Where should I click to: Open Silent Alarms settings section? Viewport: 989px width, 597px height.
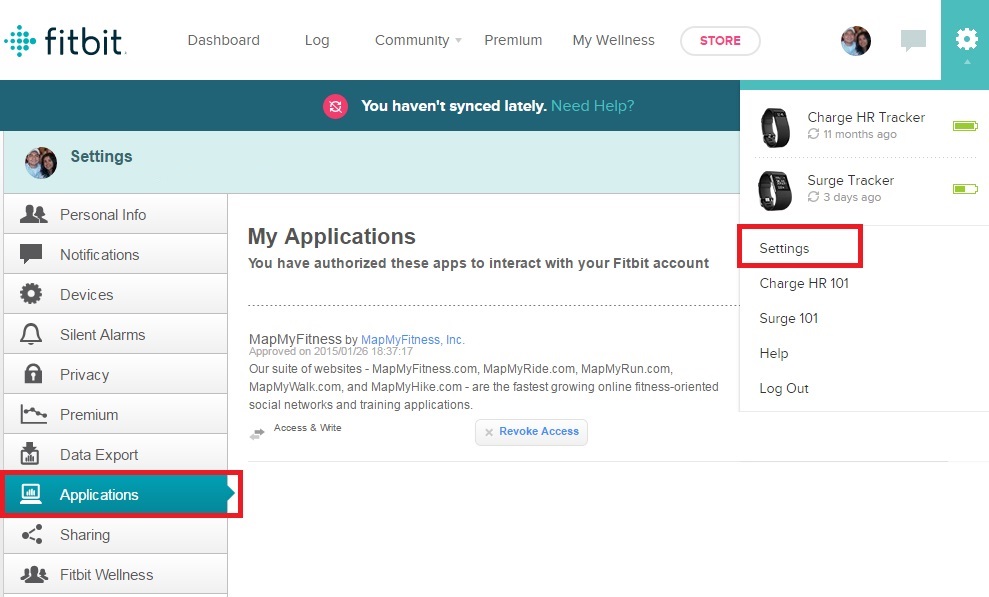tap(115, 334)
